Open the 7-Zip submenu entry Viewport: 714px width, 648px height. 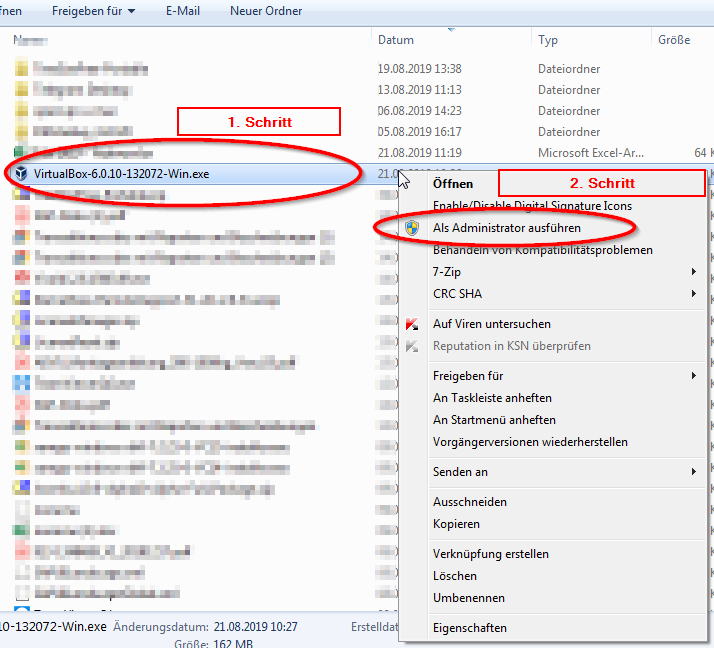tap(447, 272)
